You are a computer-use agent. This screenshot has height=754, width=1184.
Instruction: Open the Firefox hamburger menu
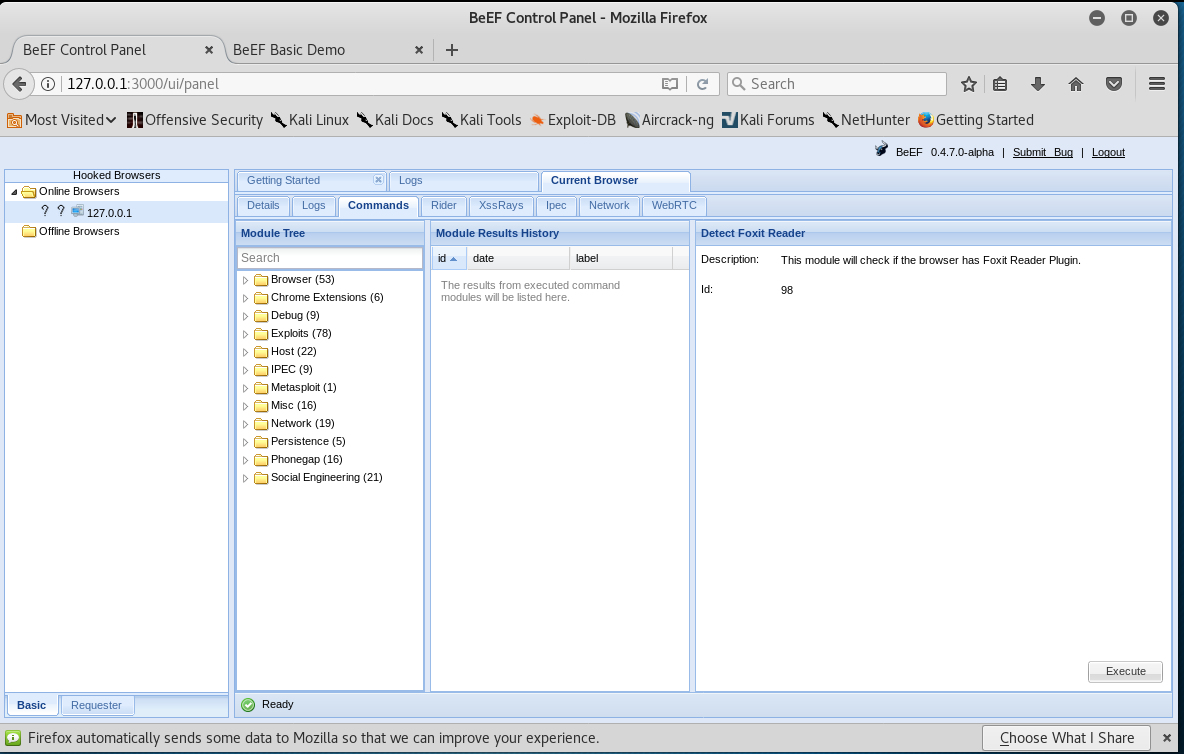(1157, 84)
